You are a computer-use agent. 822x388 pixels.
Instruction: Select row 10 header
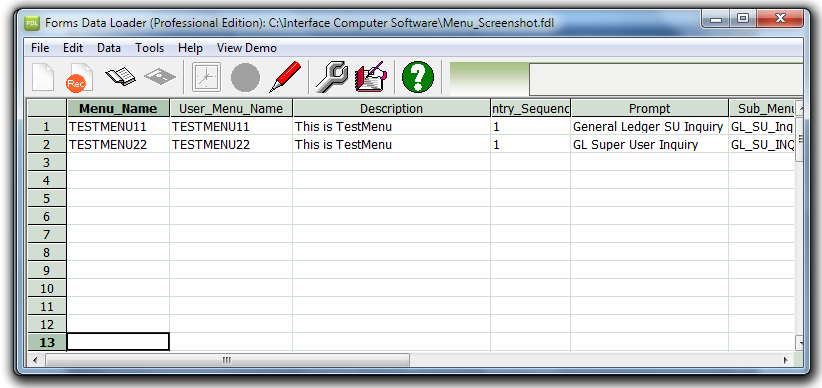pyautogui.click(x=47, y=288)
